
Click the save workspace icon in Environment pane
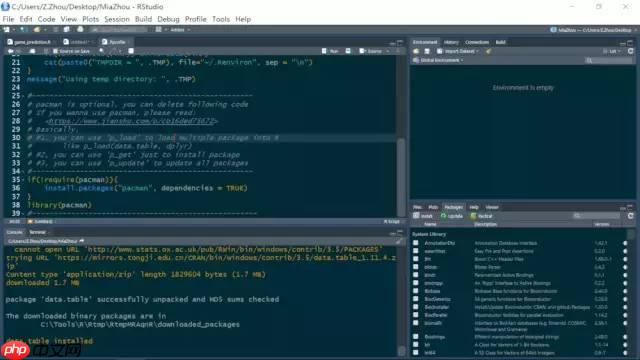(x=427, y=51)
